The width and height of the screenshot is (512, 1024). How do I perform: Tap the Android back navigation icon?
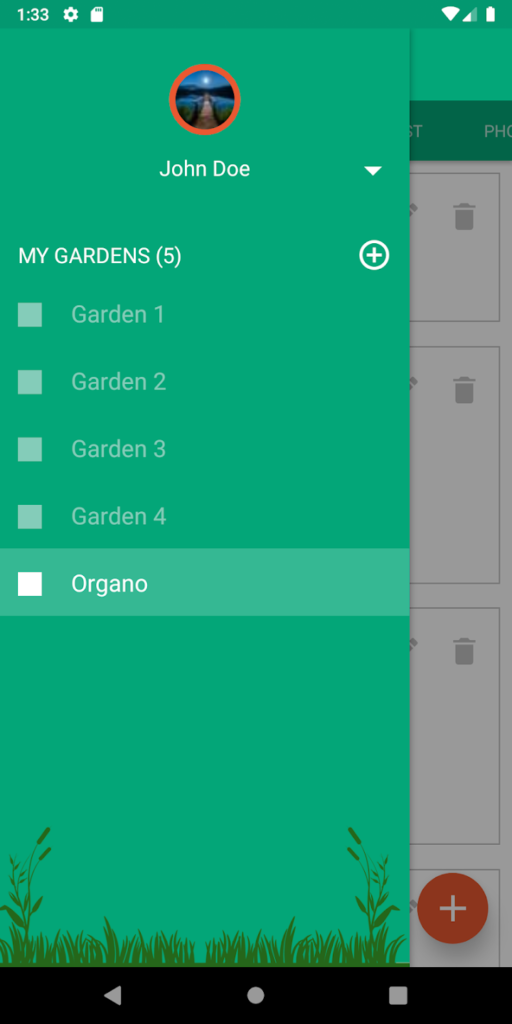113,995
